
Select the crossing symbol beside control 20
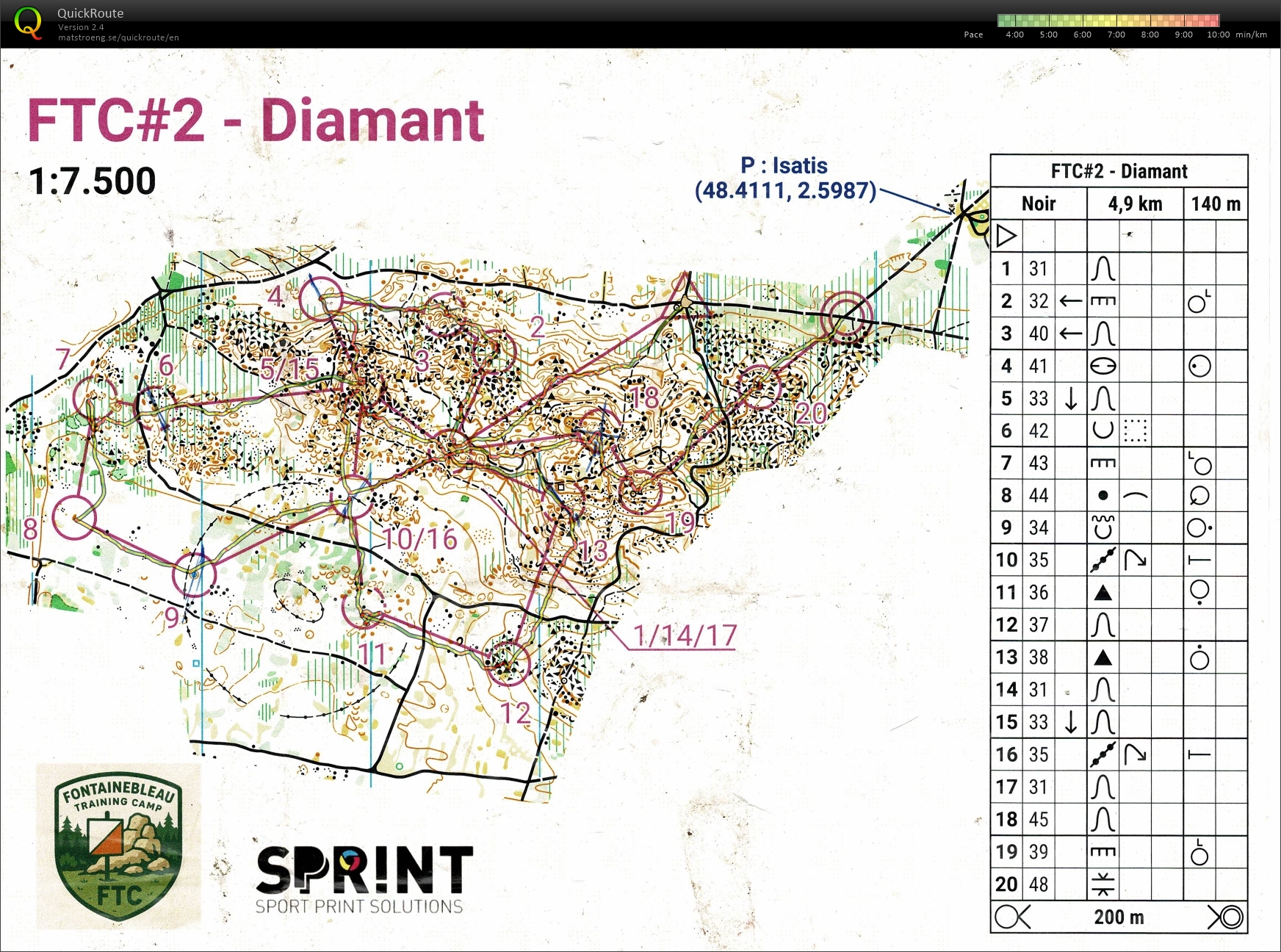[1104, 884]
